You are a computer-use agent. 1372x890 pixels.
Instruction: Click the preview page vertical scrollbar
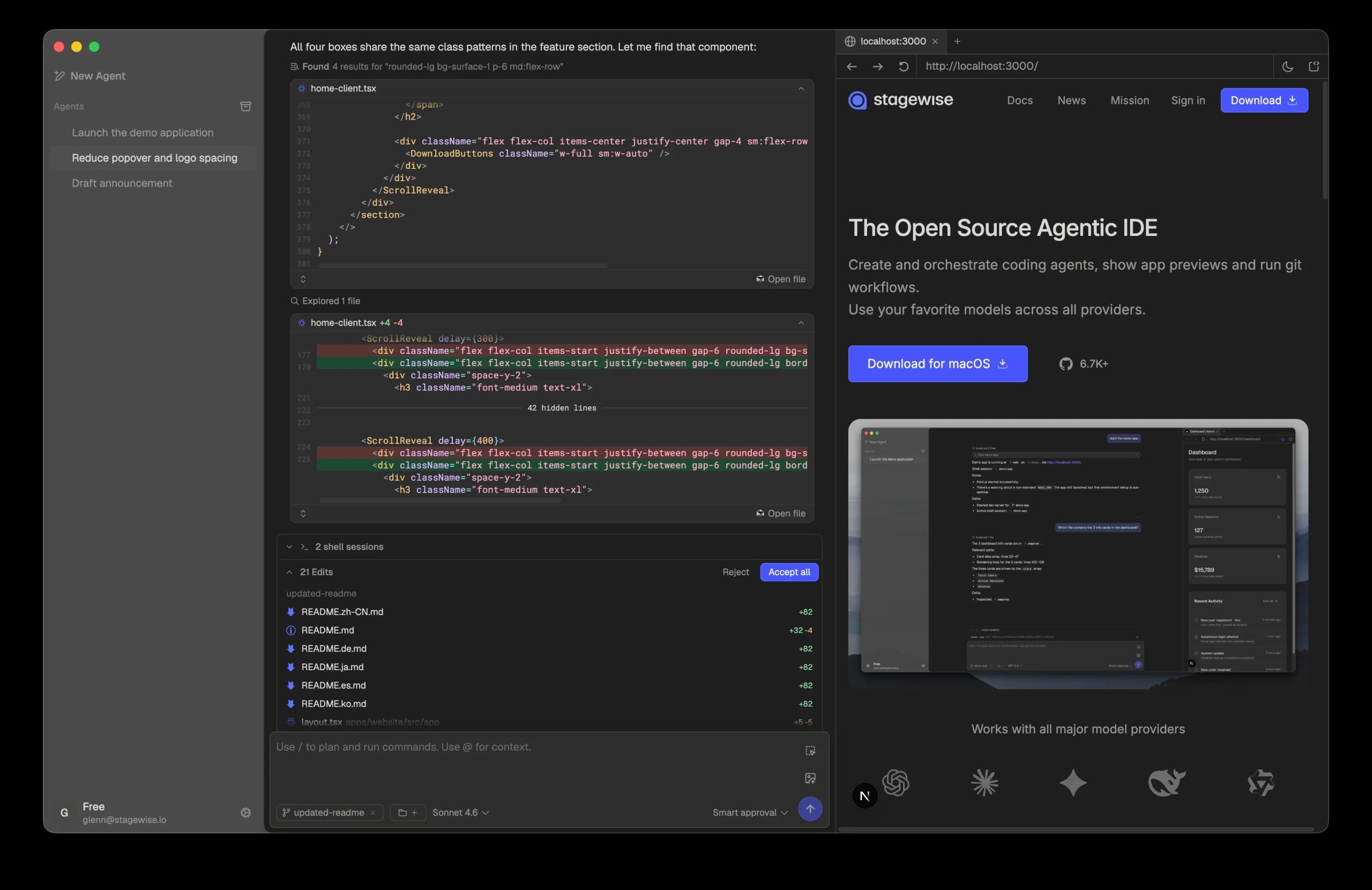1324,142
